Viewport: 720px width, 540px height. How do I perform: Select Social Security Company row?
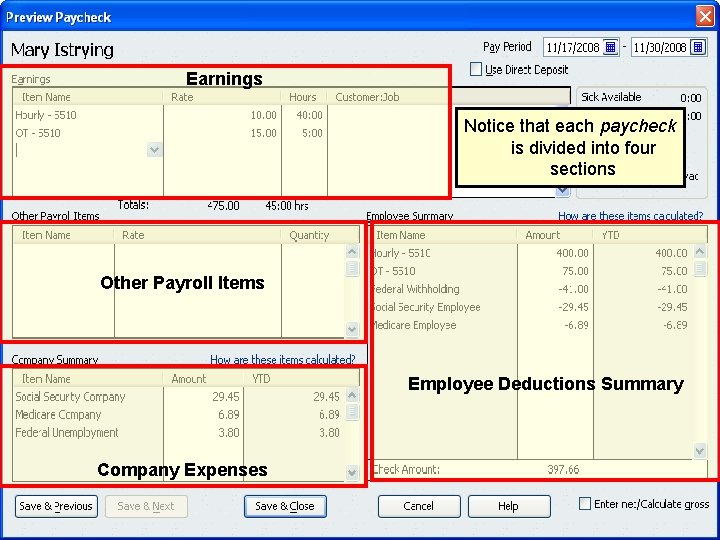[179, 397]
